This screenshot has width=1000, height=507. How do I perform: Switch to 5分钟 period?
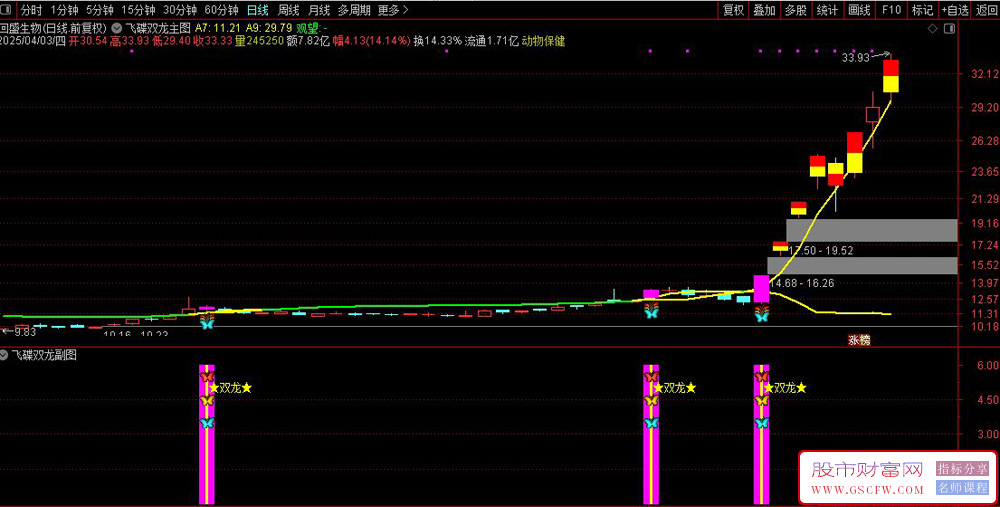100,10
